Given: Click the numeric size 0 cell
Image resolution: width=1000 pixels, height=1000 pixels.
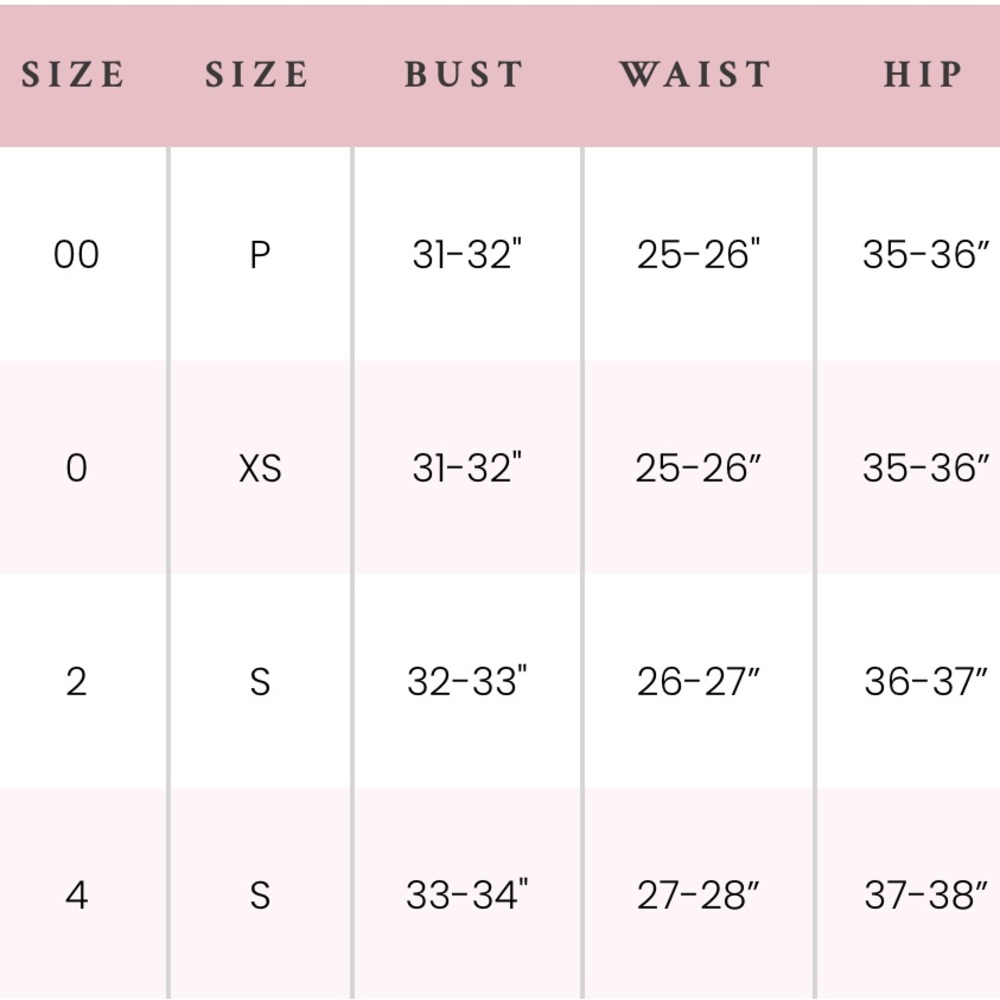Looking at the screenshot, I should (77, 468).
